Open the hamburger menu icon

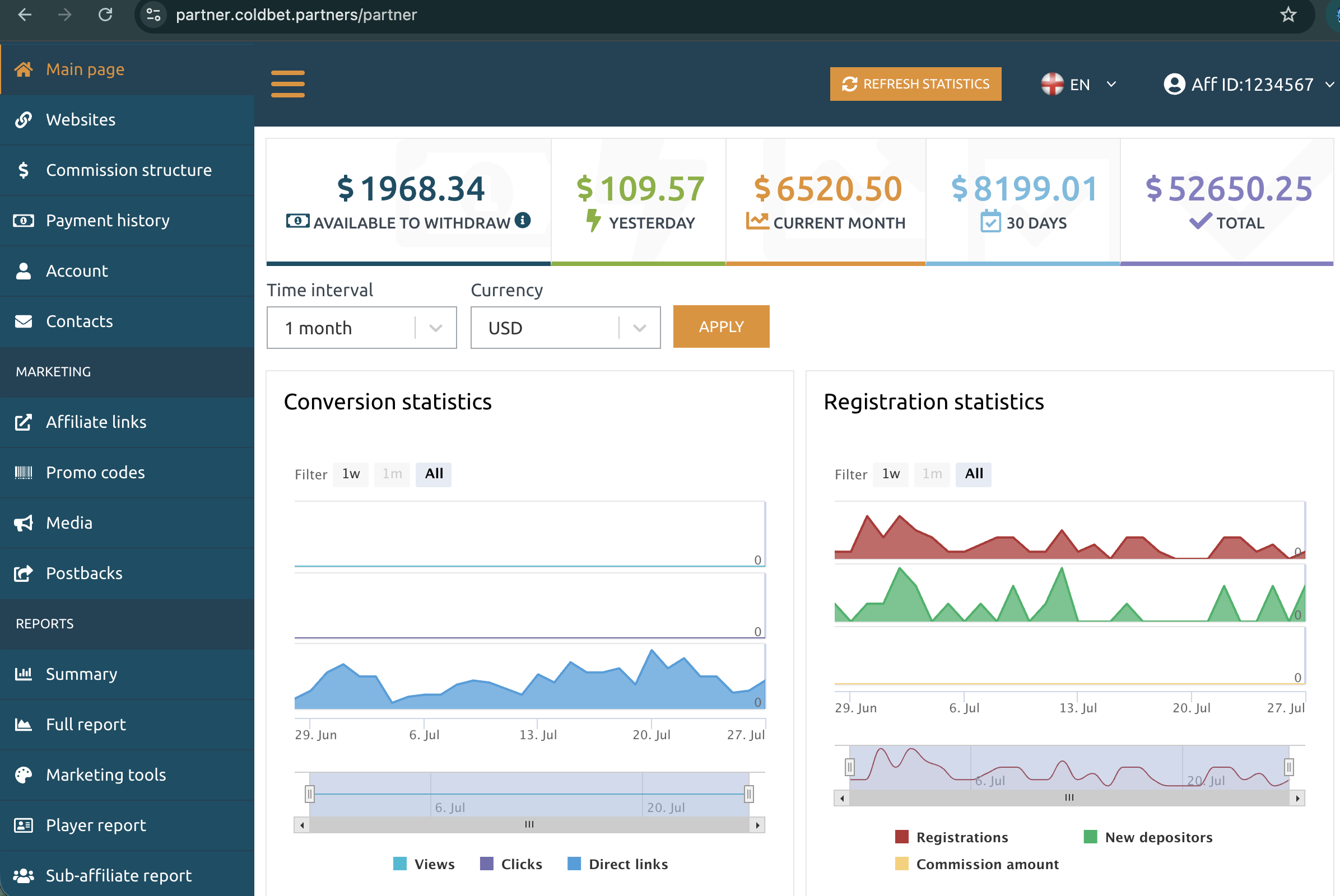tap(287, 84)
